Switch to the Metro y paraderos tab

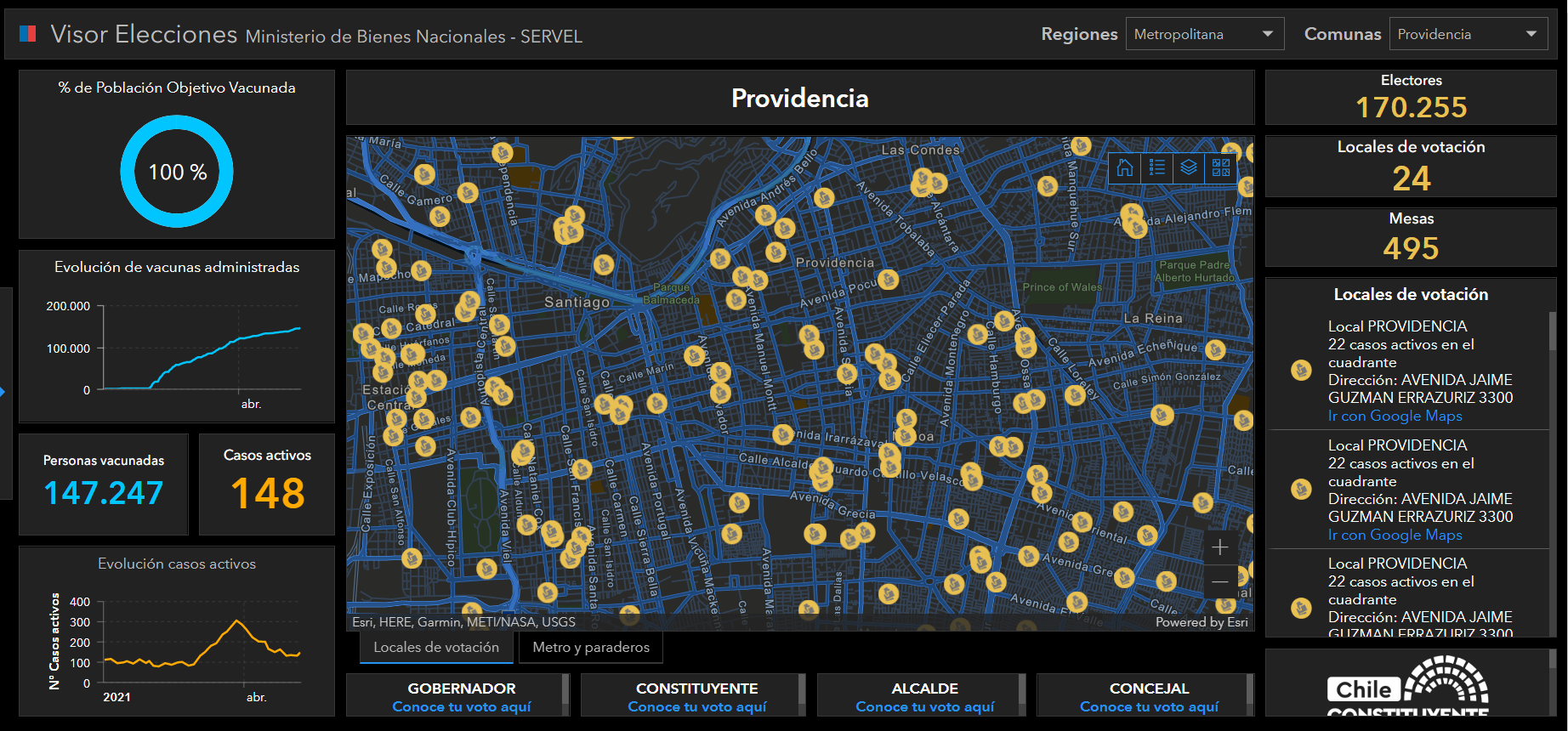[x=591, y=648]
